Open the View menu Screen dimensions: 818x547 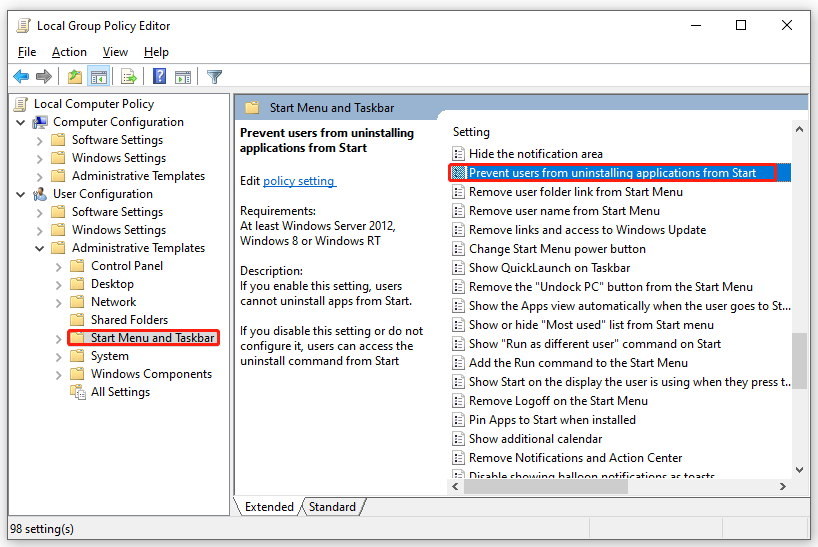coord(115,52)
